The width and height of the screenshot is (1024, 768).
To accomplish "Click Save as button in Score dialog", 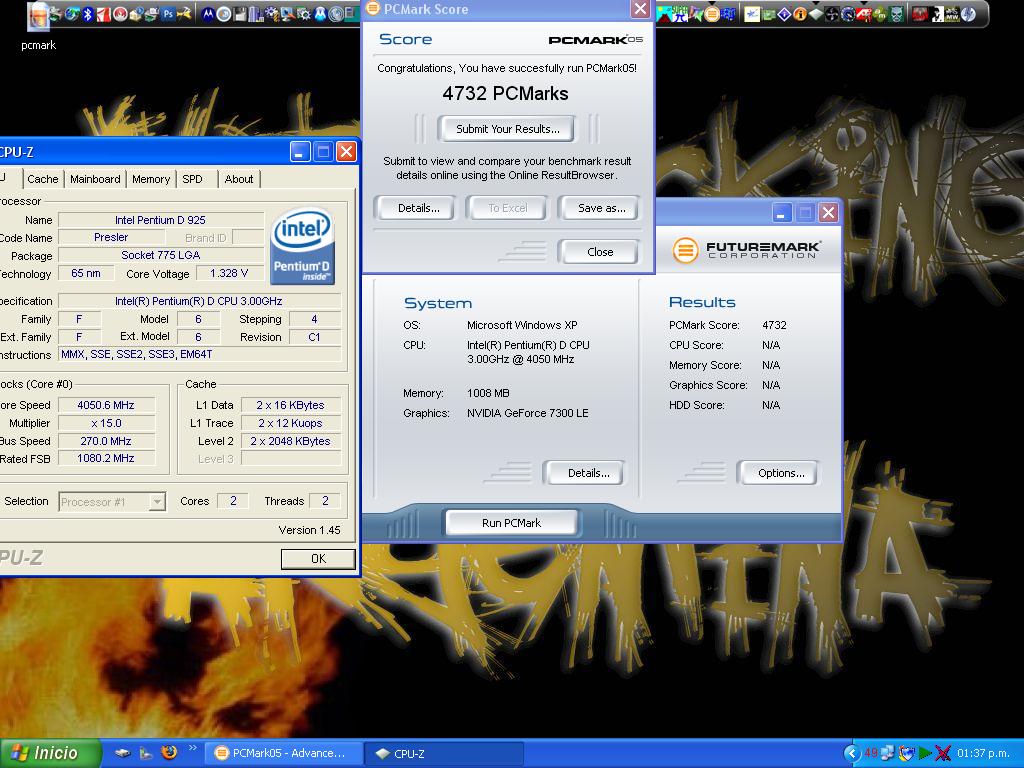I will coord(601,208).
